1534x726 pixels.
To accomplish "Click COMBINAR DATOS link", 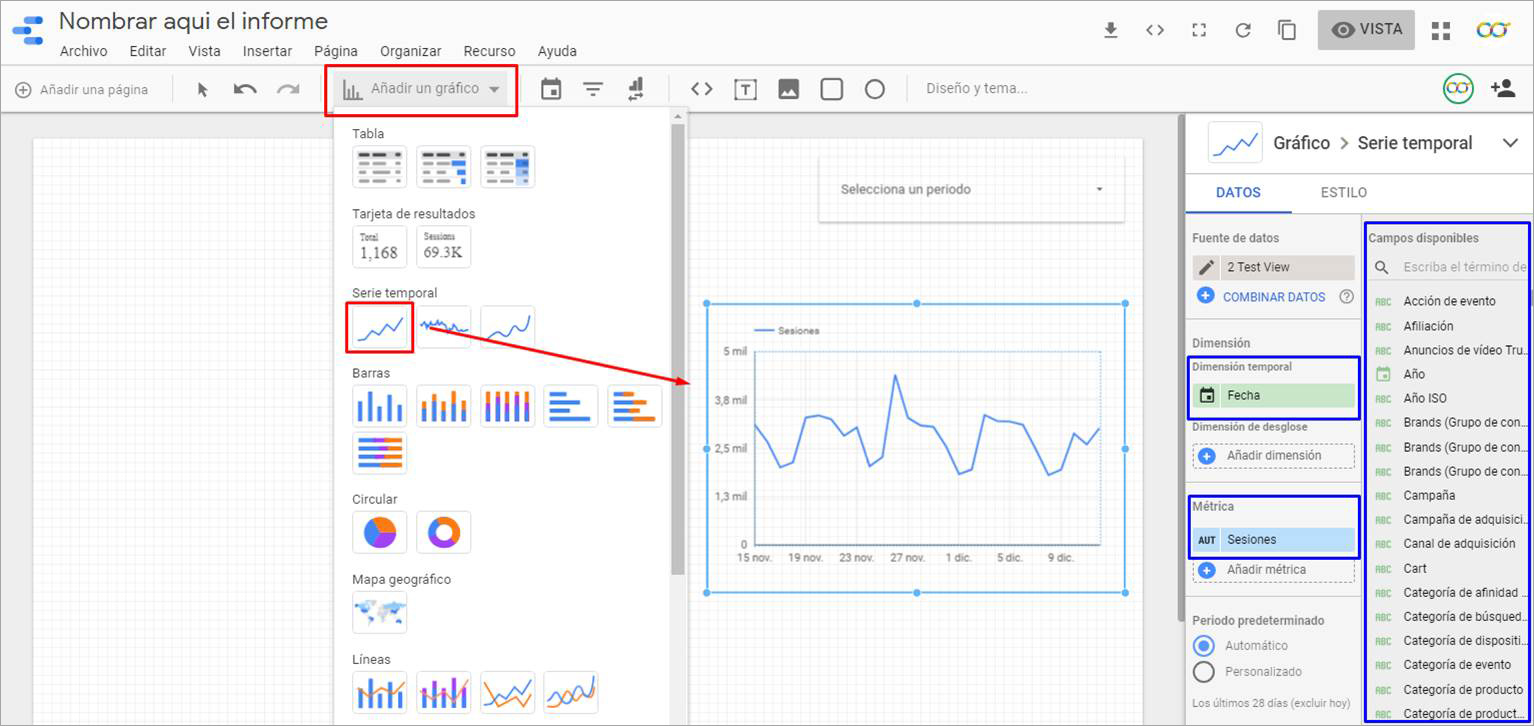I will coord(1273,297).
